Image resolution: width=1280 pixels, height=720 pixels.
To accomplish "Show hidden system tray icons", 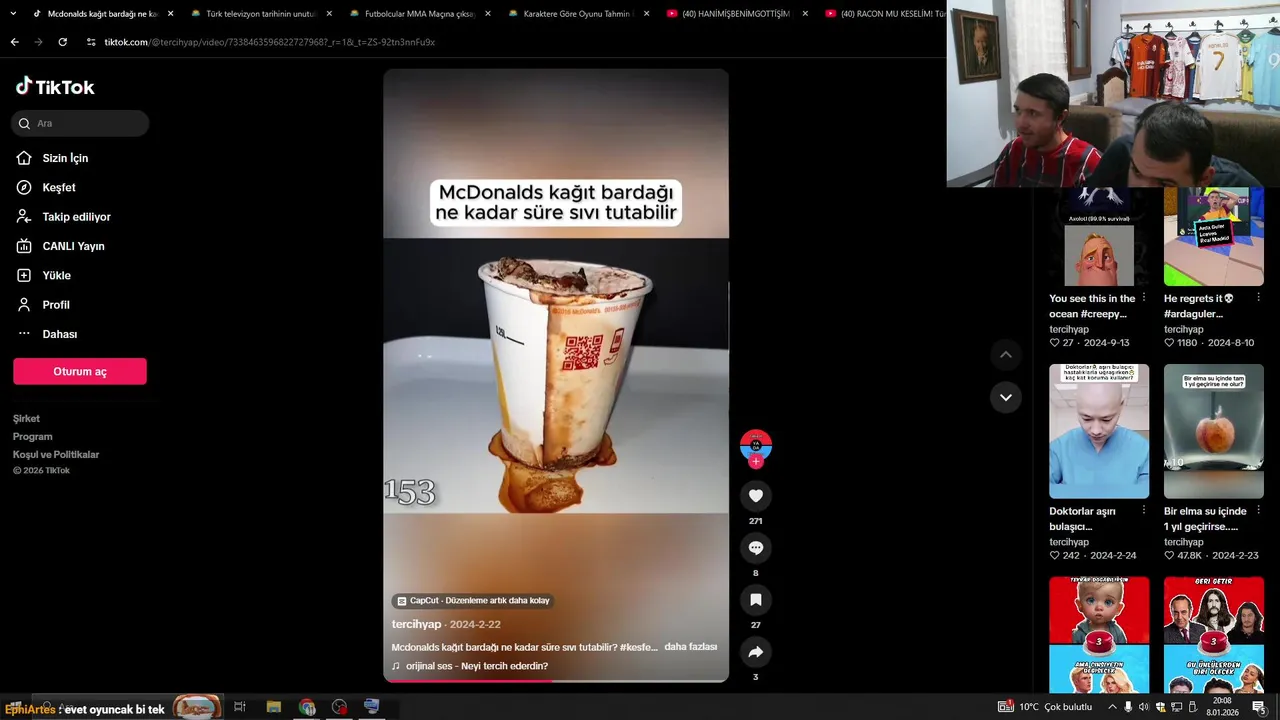I will [1112, 707].
